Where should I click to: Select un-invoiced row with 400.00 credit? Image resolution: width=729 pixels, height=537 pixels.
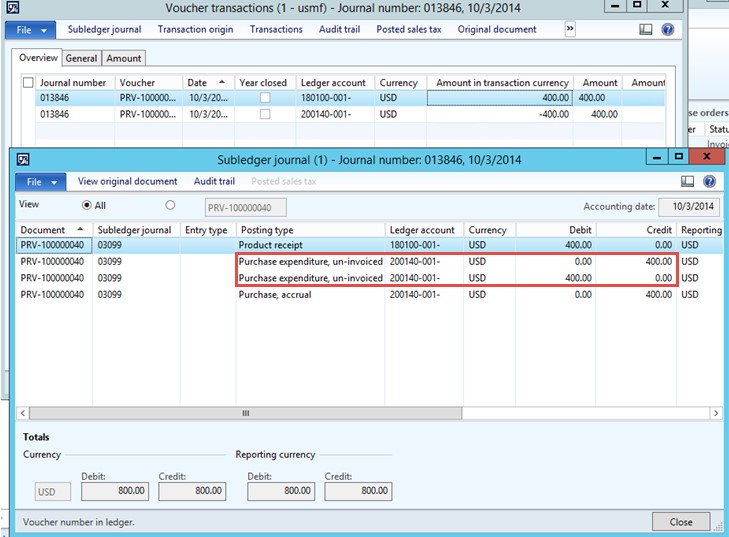[x=369, y=262]
